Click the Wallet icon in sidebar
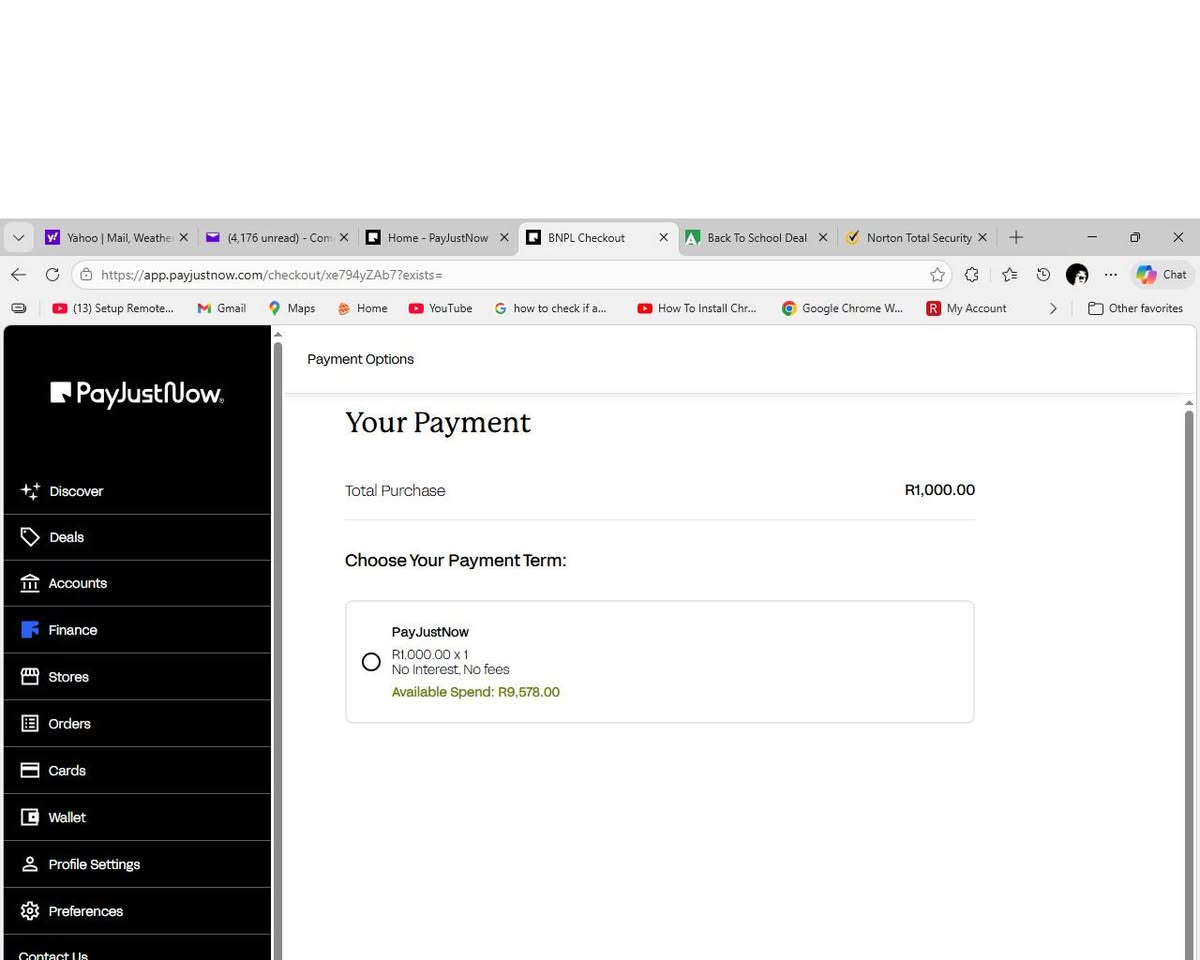Screen dimensions: 1200x960 pos(30,817)
